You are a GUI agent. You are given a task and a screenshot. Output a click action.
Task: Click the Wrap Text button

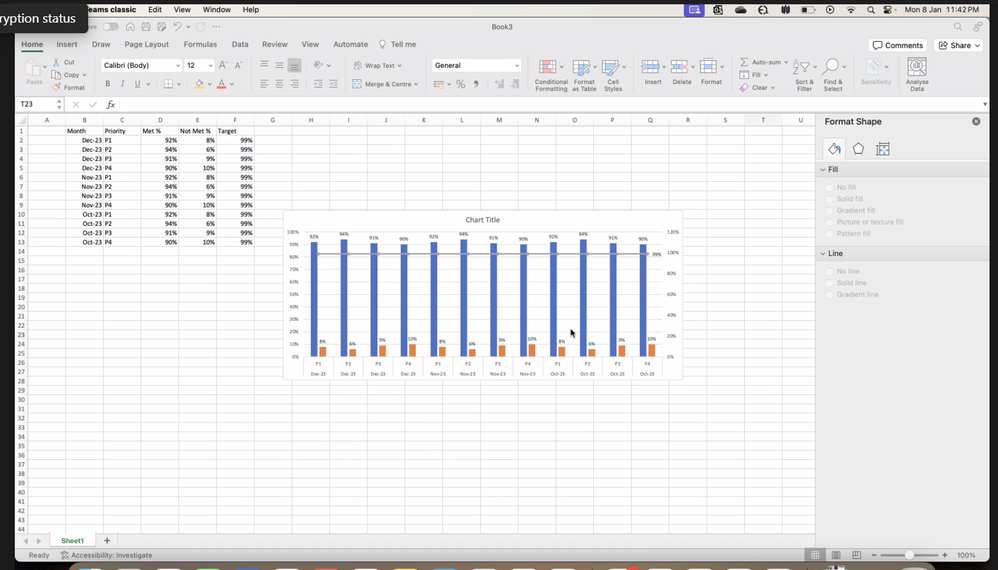[x=377, y=66]
